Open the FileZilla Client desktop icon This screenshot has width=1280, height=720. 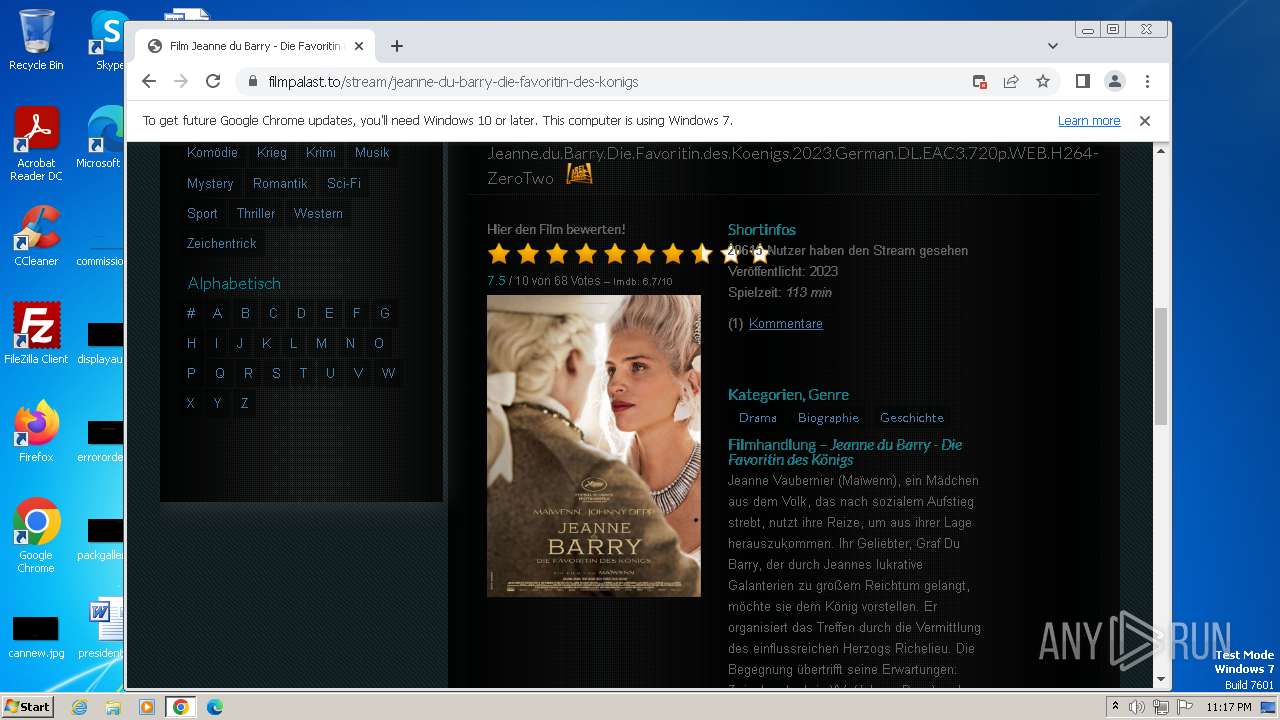(x=36, y=334)
